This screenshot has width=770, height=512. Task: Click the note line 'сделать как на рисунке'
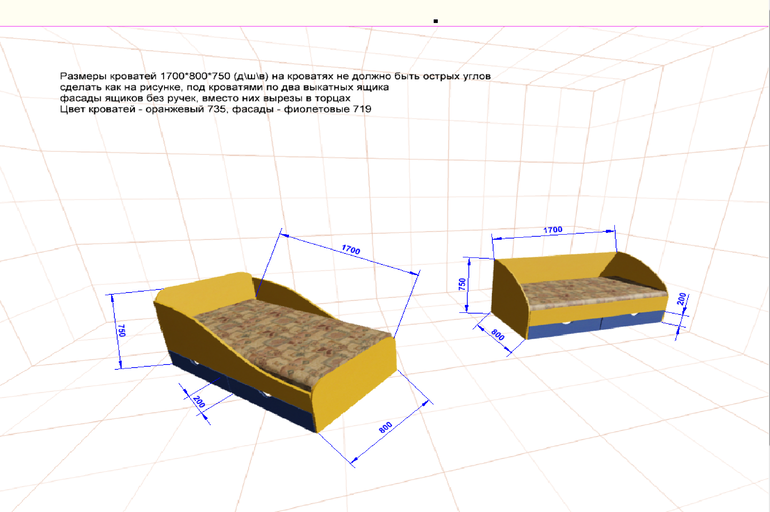click(224, 87)
